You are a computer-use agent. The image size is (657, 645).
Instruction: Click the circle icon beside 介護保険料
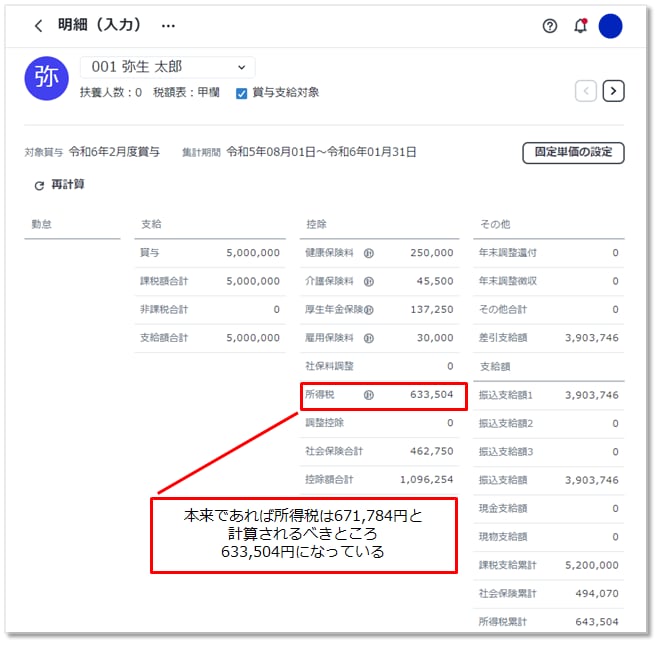click(368, 282)
